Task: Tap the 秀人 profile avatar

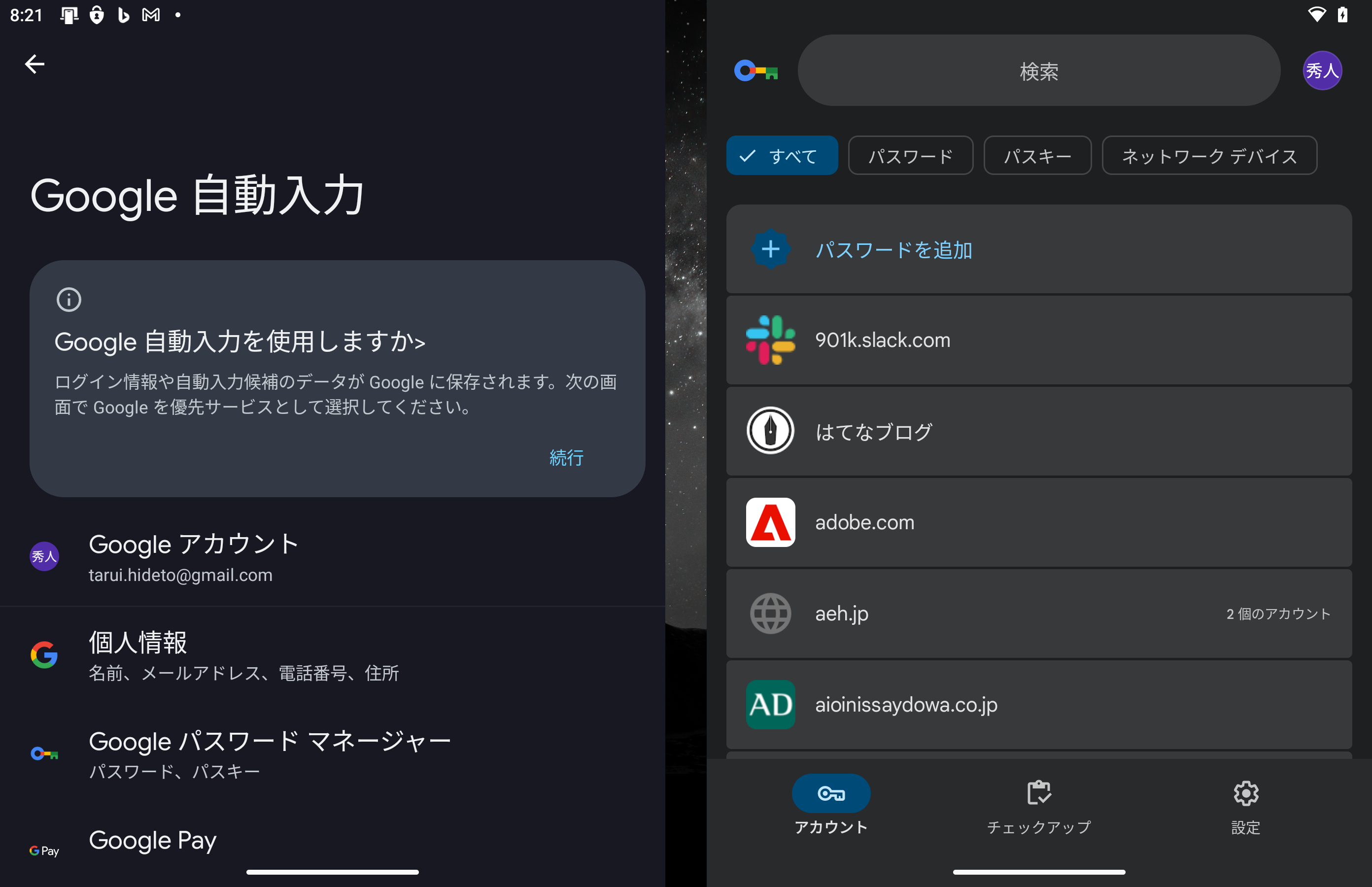Action: (x=1322, y=70)
